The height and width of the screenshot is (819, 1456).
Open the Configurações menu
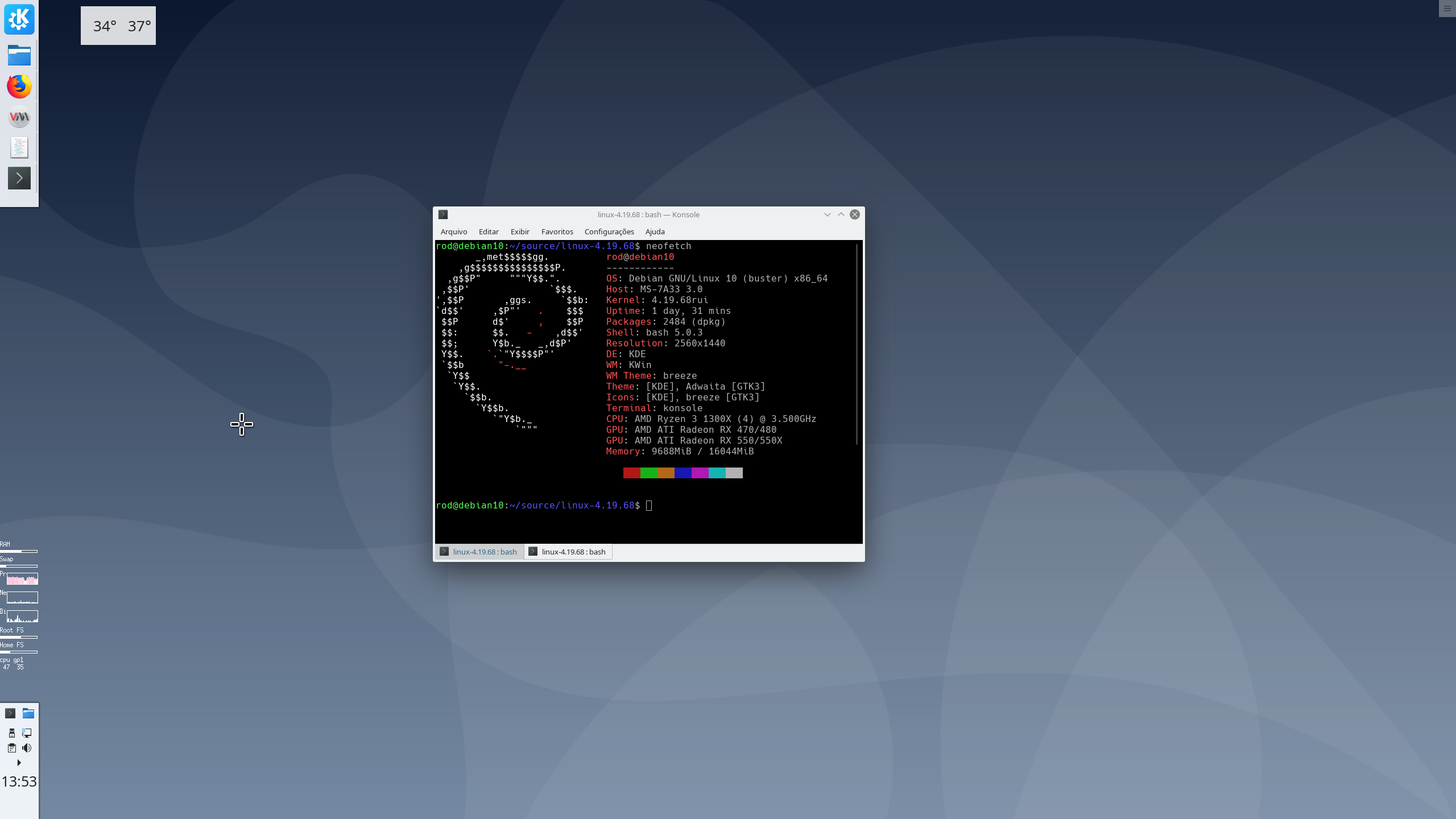tap(609, 231)
